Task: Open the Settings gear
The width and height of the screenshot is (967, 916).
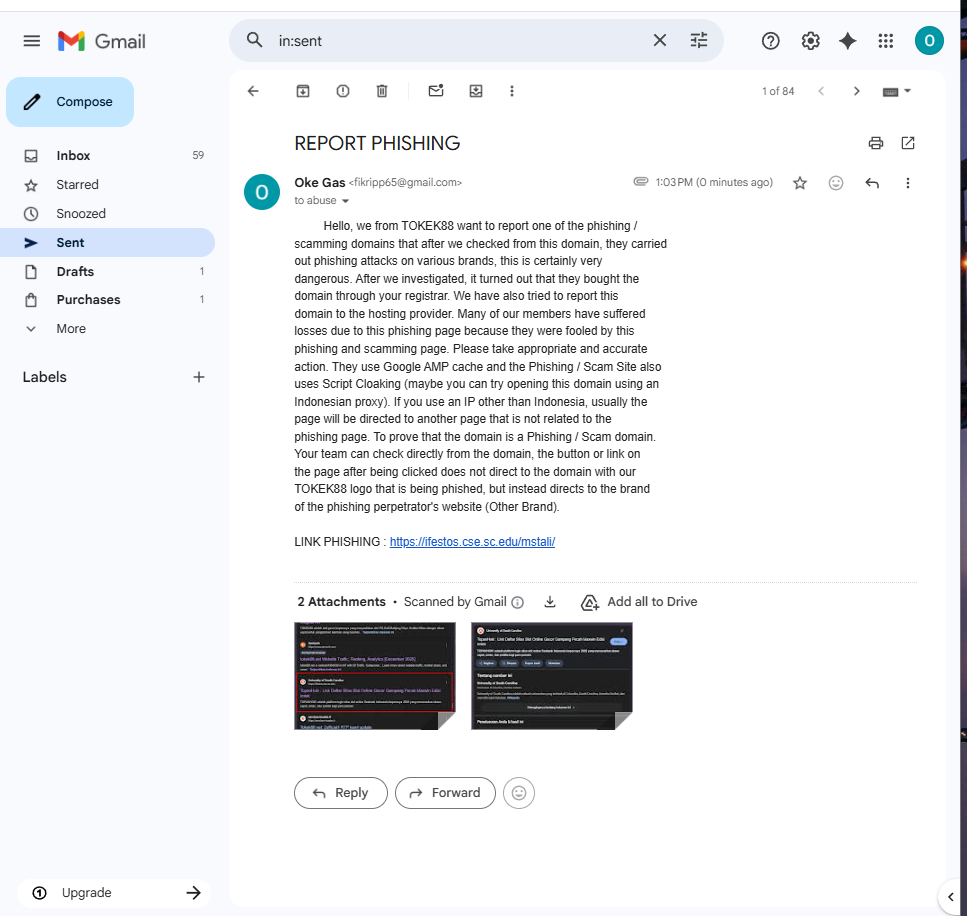Action: coord(810,41)
